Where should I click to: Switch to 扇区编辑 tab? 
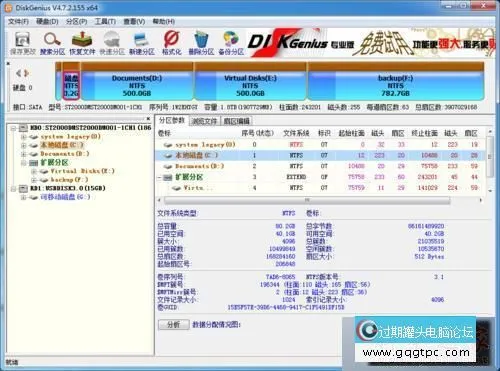236,121
